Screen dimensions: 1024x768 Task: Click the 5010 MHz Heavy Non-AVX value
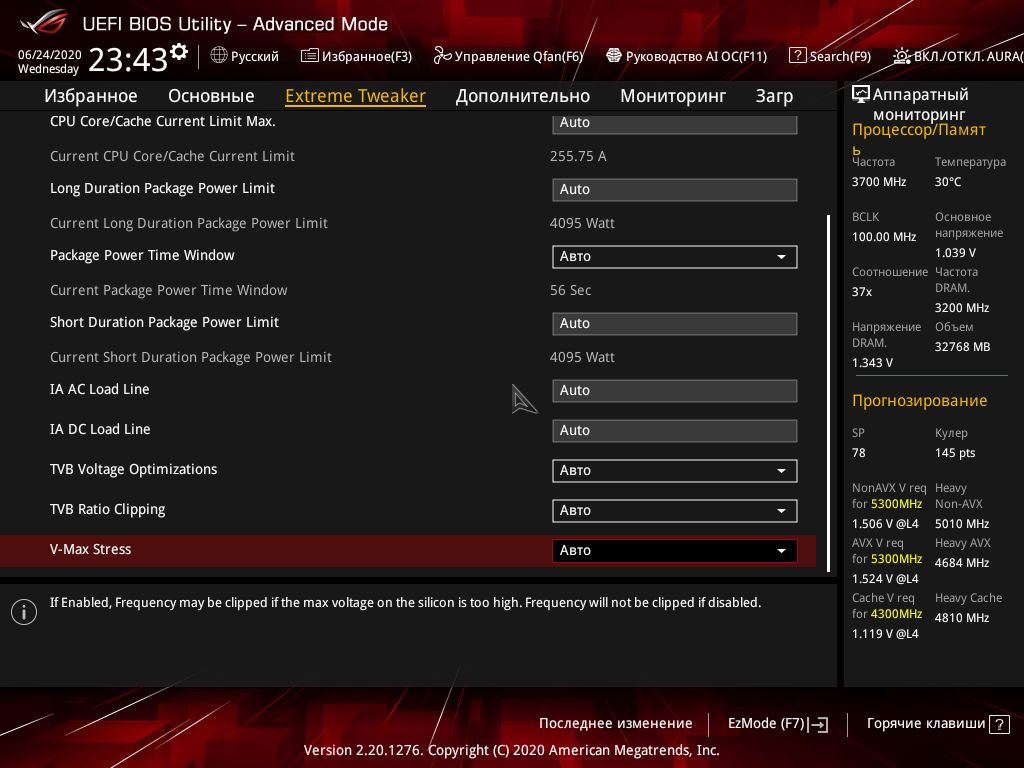(962, 524)
